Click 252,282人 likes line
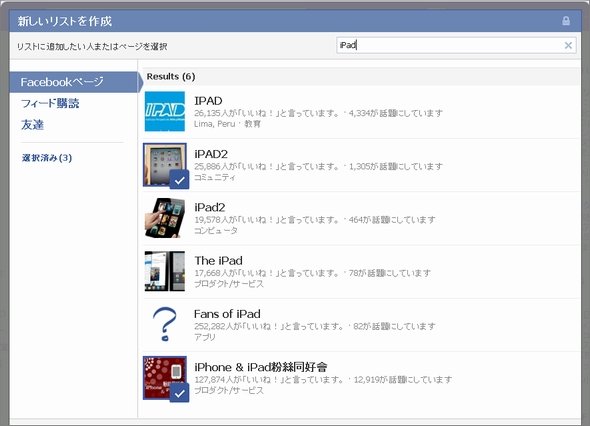The width and height of the screenshot is (590, 426). point(315,326)
